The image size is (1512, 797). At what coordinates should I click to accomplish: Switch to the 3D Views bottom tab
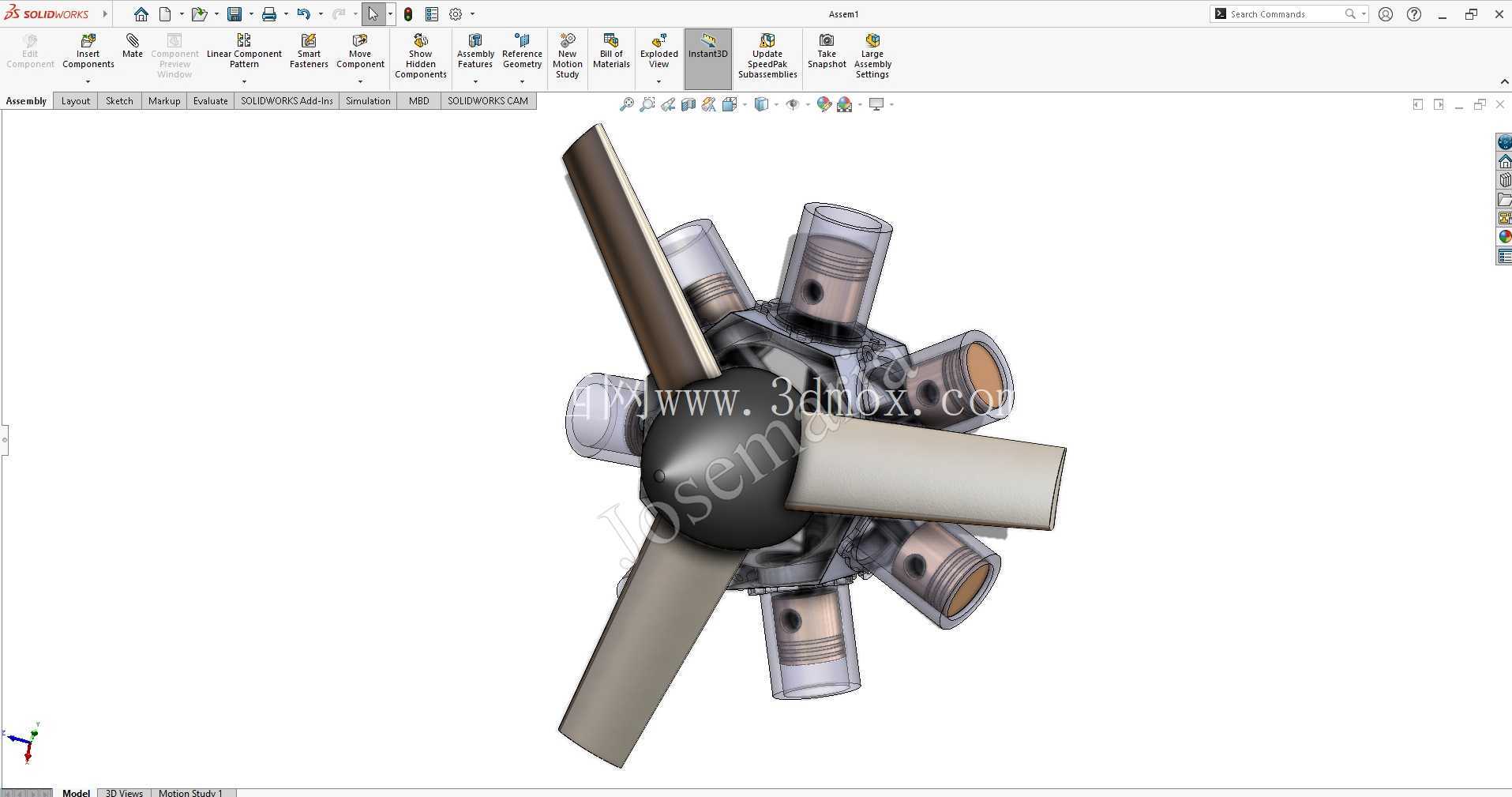click(124, 792)
